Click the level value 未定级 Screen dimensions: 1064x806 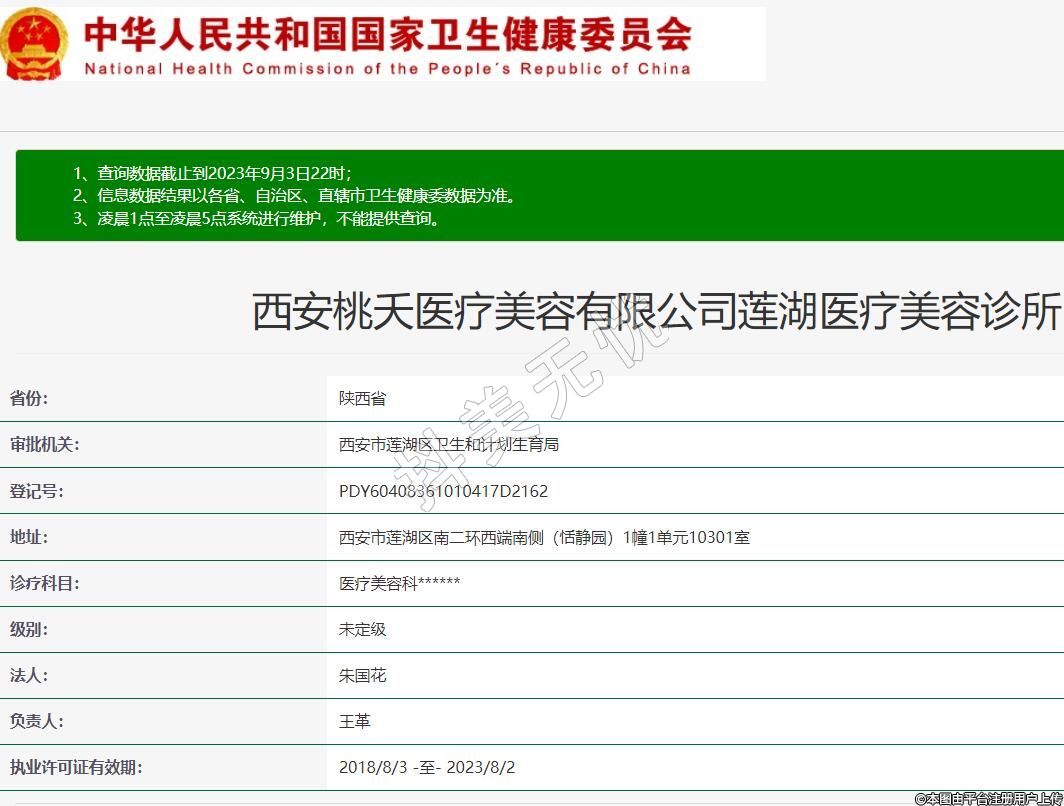click(362, 629)
